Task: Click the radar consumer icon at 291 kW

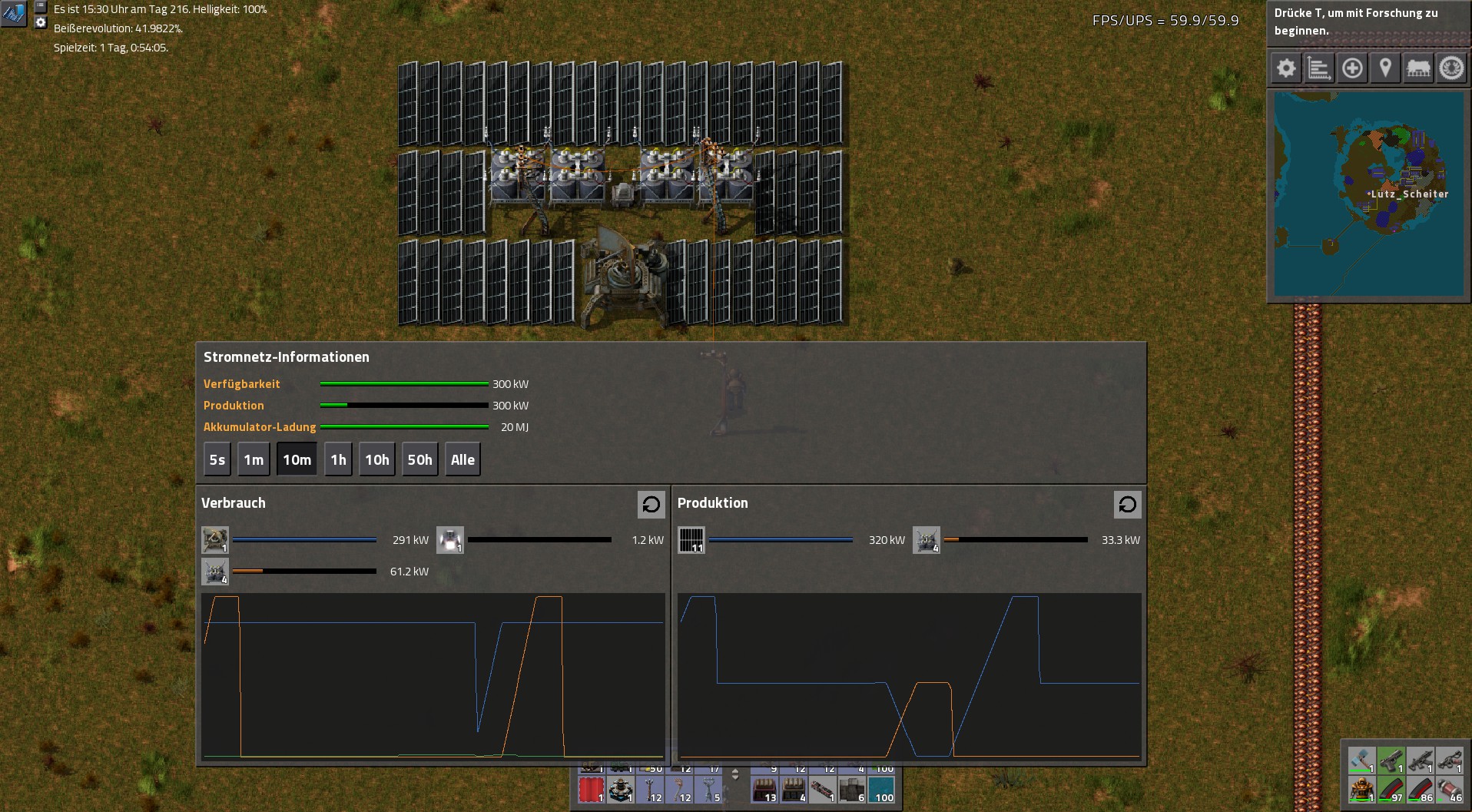Action: pyautogui.click(x=215, y=540)
